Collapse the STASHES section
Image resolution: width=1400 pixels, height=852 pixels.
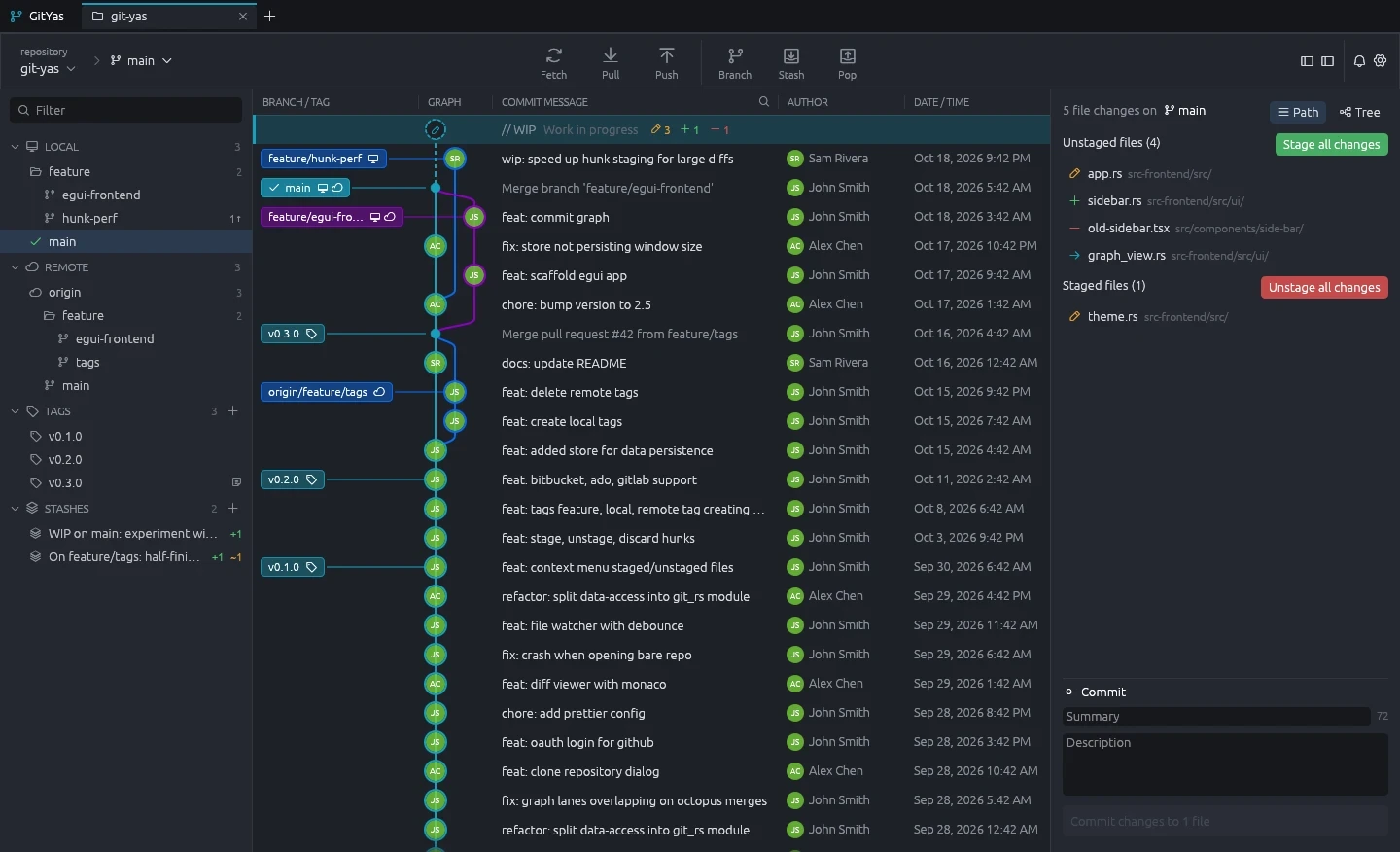point(16,509)
